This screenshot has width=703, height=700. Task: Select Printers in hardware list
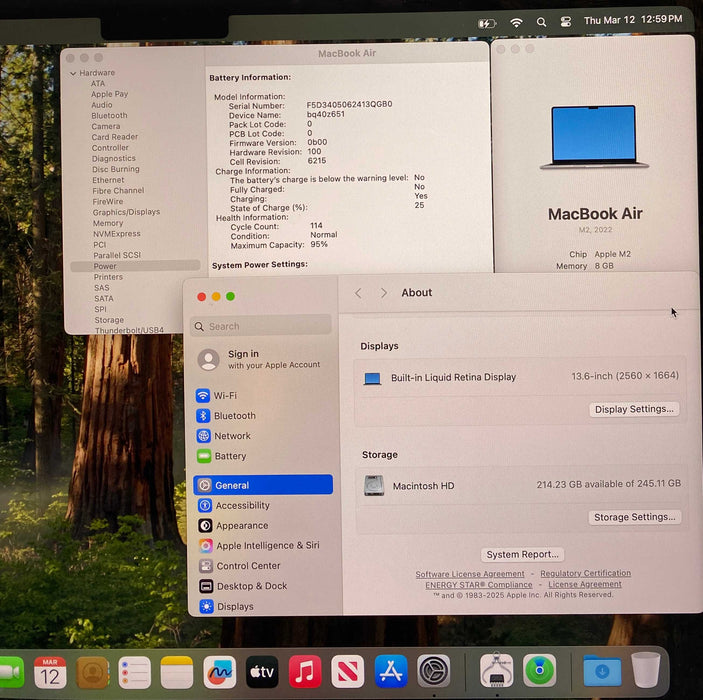pos(108,277)
